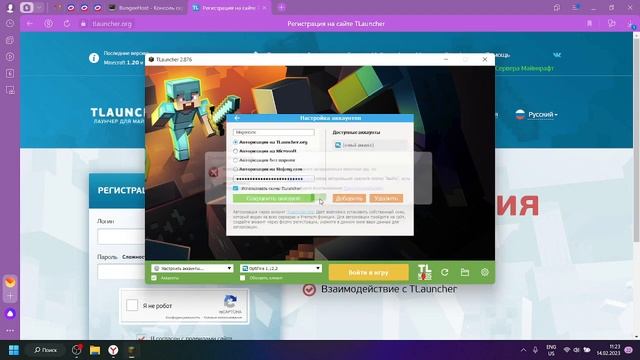
Task: Click the plus icon in browser sidebar
Action: click(x=10, y=296)
